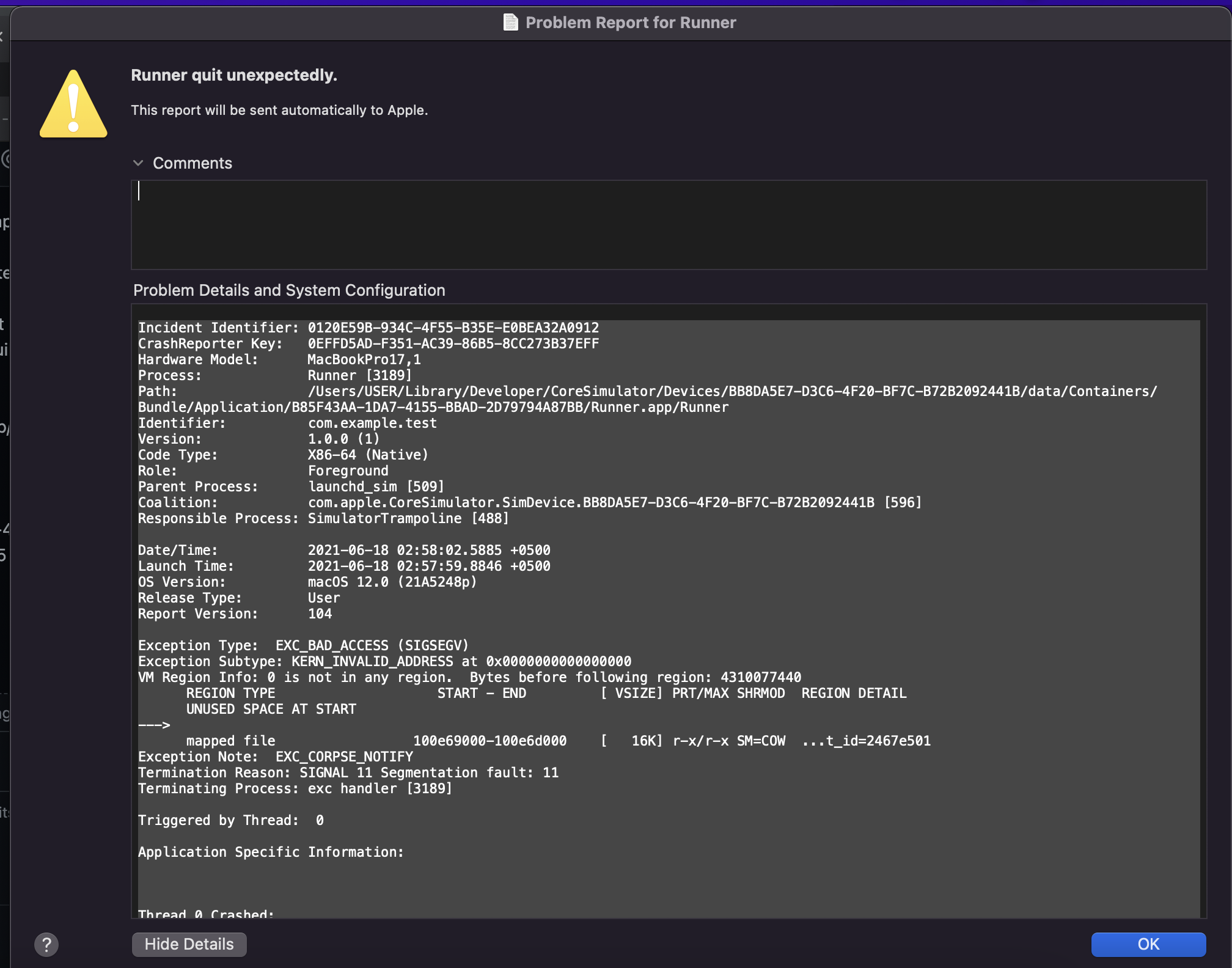1232x968 pixels.
Task: Click the EXC_BAD_ACCESS Exception Type line
Action: (x=304, y=645)
